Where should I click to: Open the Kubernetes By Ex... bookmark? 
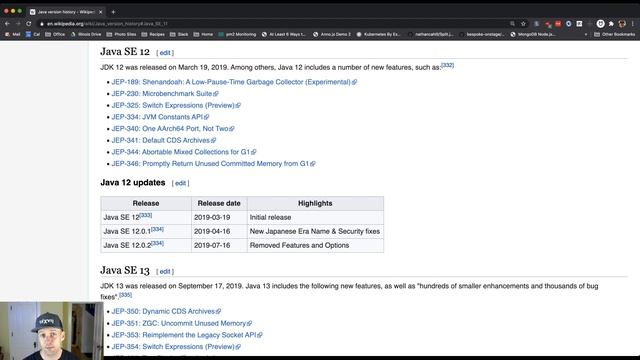(378, 34)
